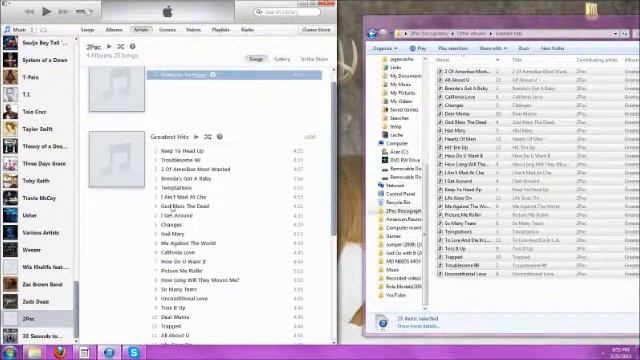This screenshot has height=360, width=640.
Task: Select file Hail Mary in Explorer list
Action: tap(455, 131)
